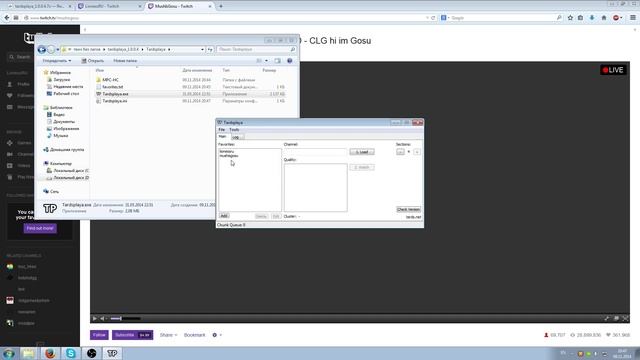Open the Tools menu in Tardsplaya
This screenshot has width=640, height=360.
(x=234, y=129)
